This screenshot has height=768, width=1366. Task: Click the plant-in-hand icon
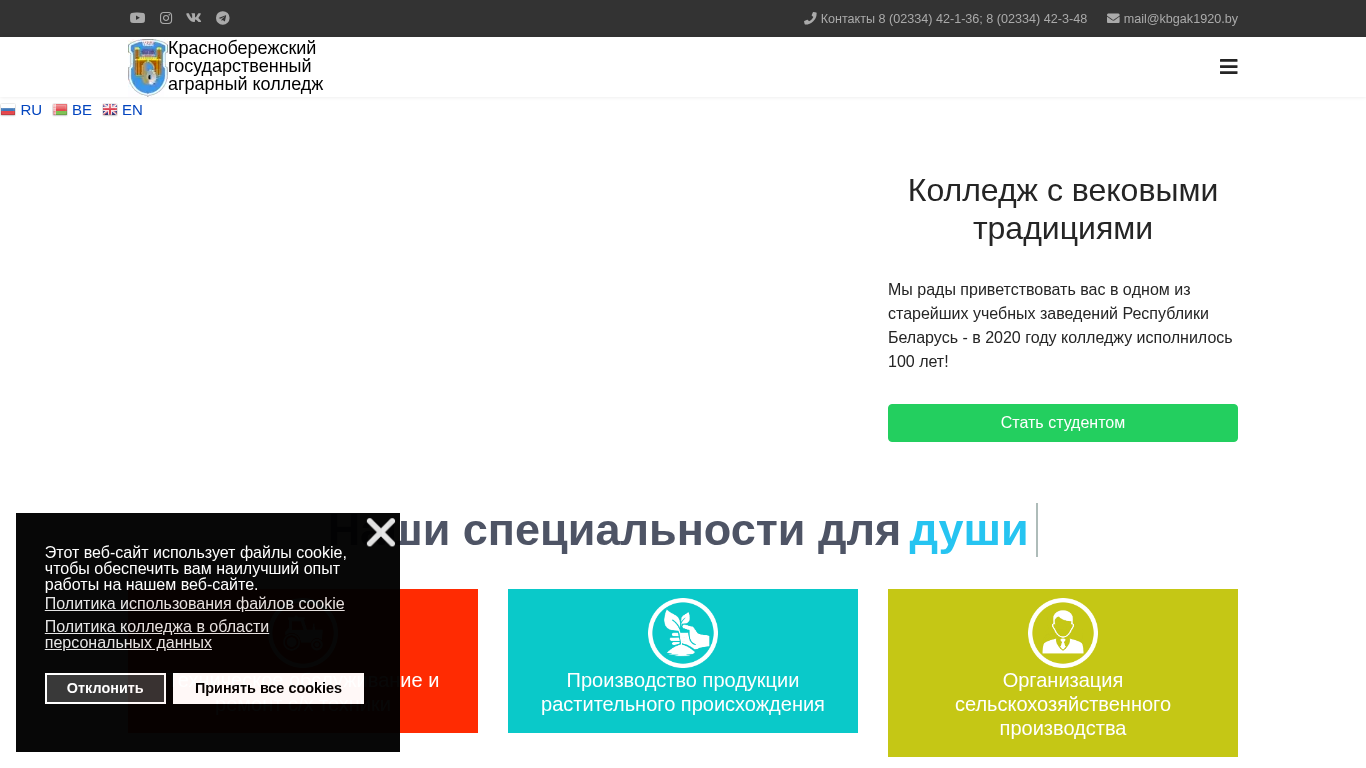(683, 633)
